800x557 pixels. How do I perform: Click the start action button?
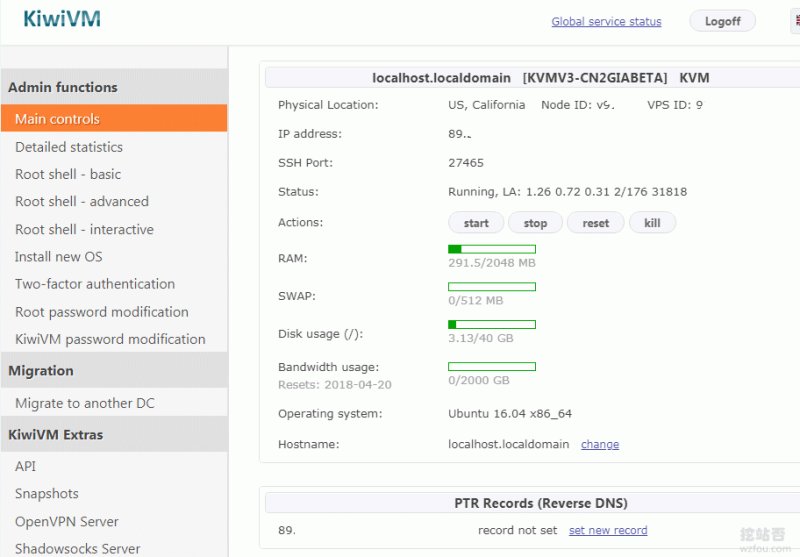(x=476, y=223)
